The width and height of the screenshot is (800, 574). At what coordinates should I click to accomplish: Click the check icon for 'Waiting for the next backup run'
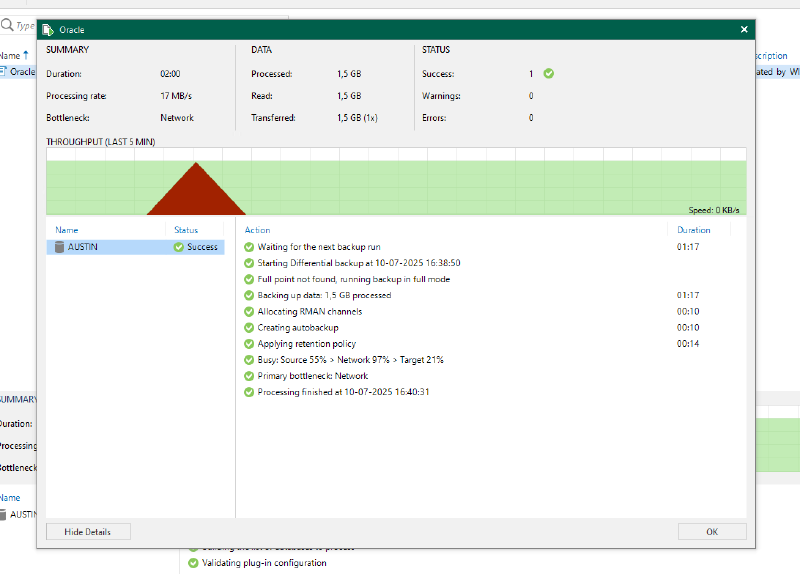(249, 247)
